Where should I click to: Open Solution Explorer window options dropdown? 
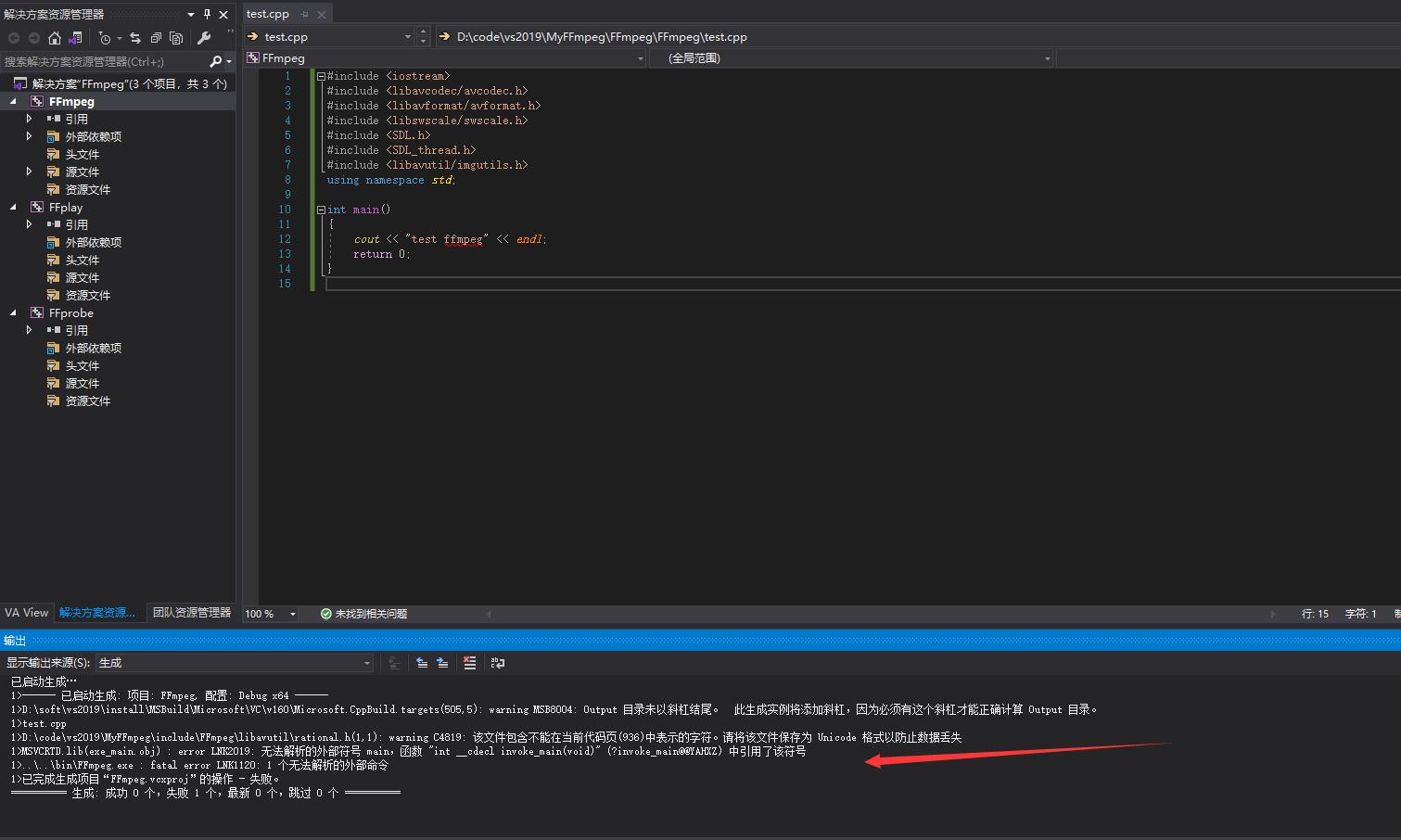pos(191,14)
